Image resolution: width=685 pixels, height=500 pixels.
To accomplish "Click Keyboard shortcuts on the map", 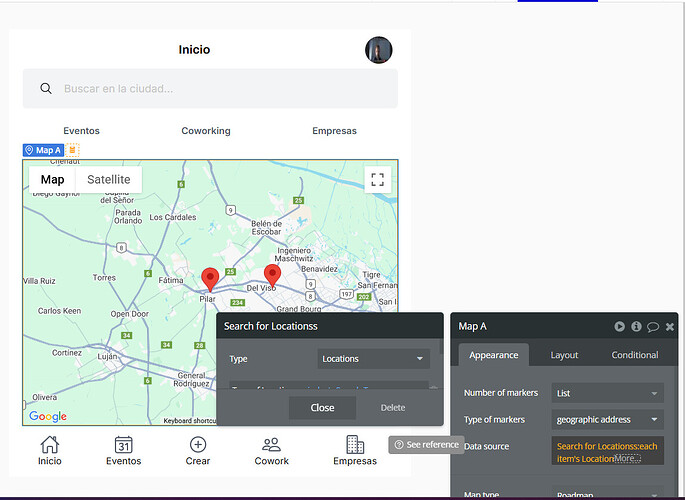I will click(190, 421).
